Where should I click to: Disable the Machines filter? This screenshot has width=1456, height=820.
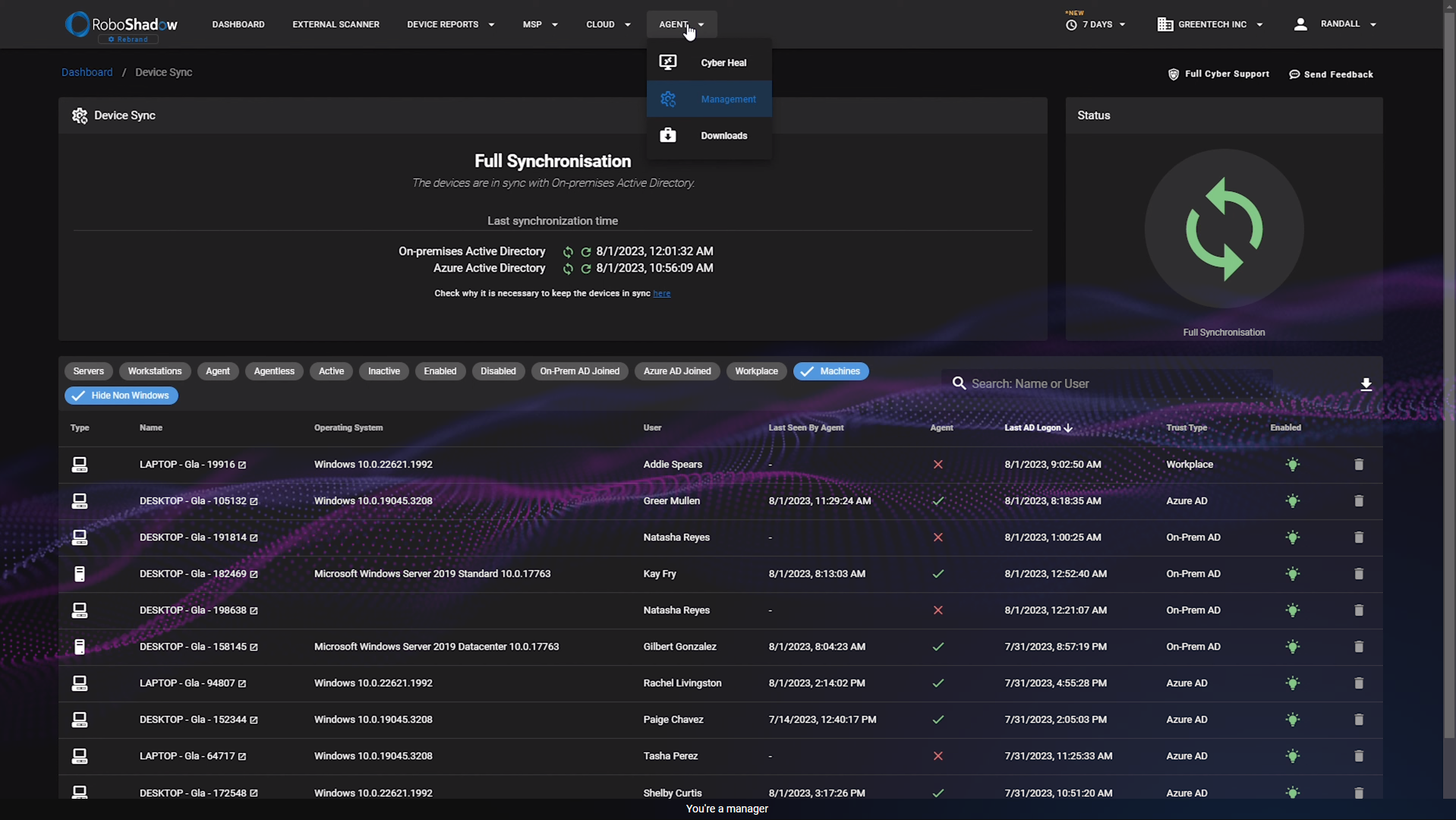(830, 371)
